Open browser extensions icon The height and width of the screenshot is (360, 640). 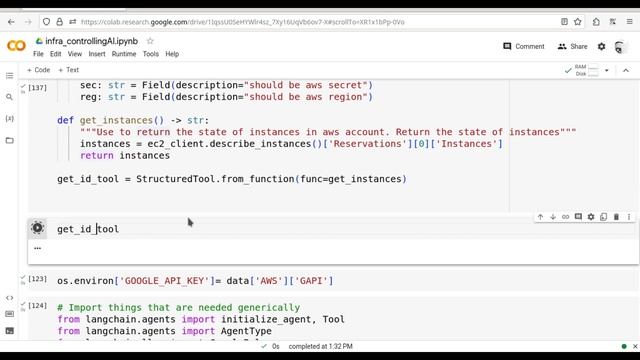[596, 22]
